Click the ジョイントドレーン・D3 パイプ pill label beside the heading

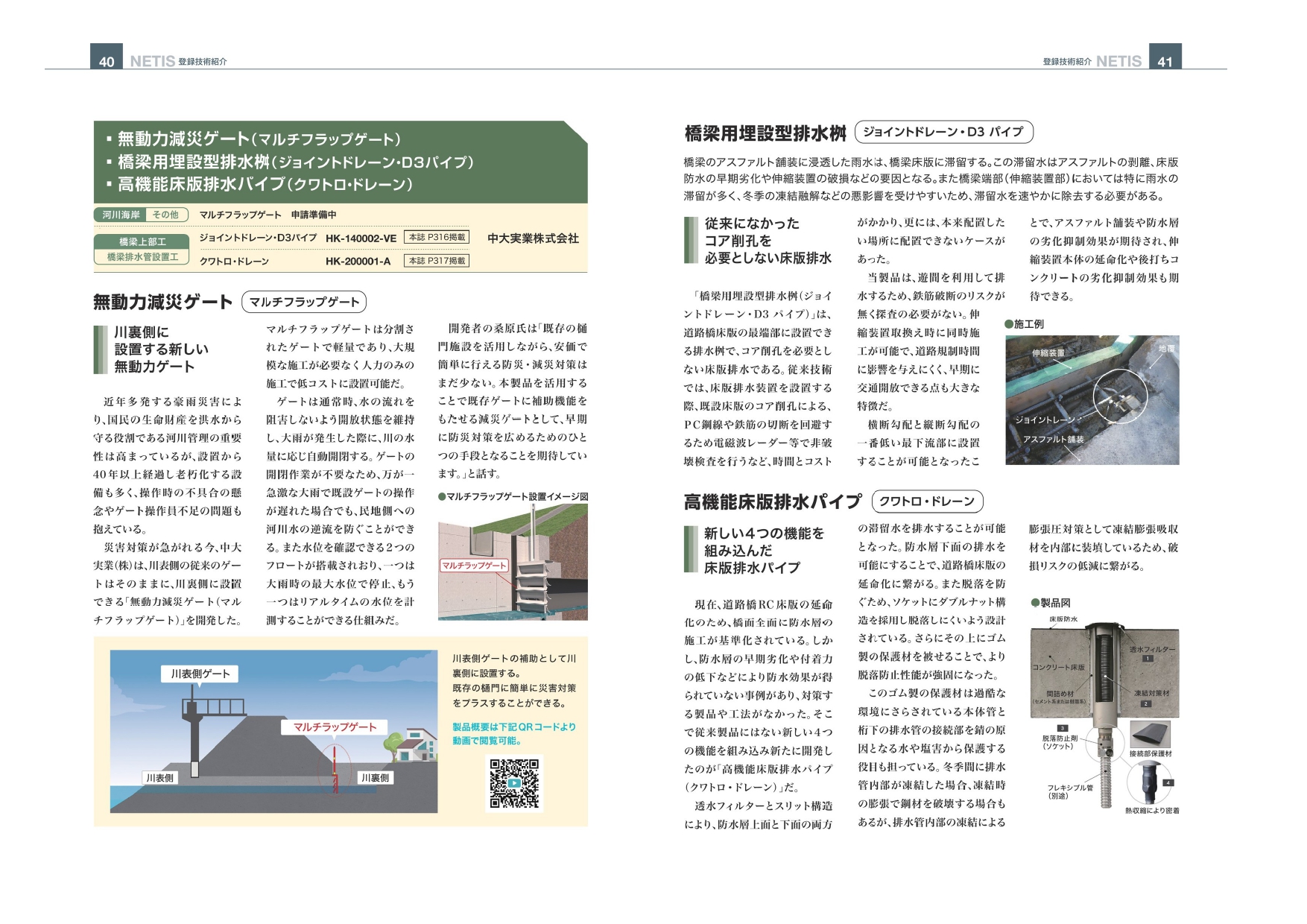click(943, 133)
